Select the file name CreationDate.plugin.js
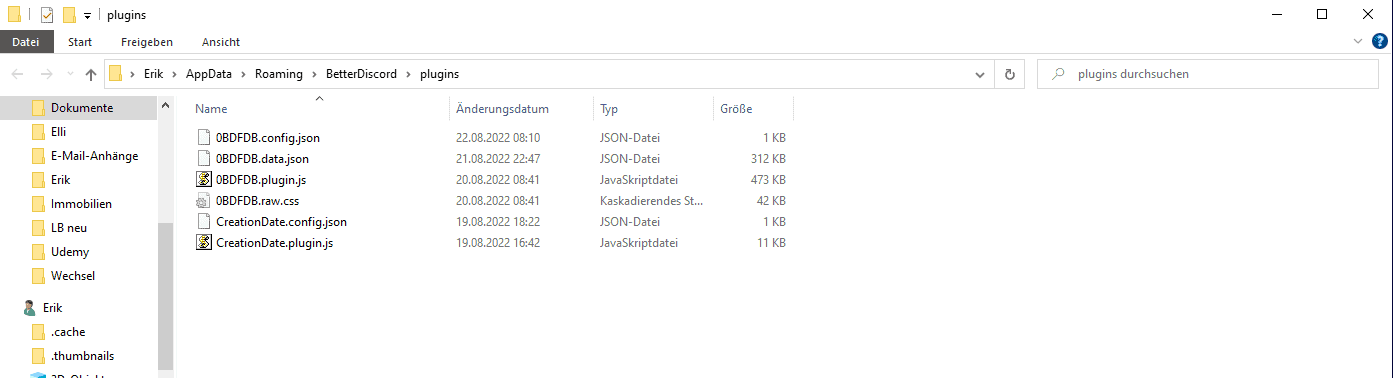This screenshot has height=378, width=1393. point(275,243)
